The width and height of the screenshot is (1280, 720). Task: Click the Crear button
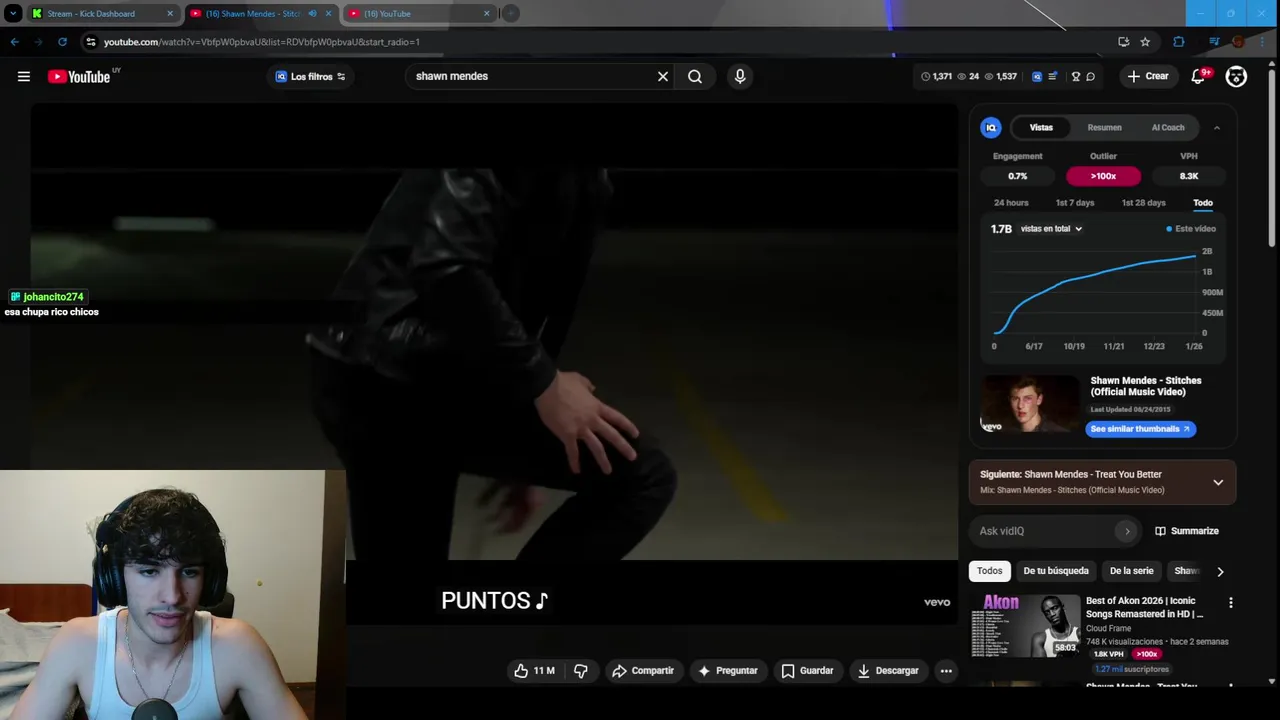[1148, 76]
